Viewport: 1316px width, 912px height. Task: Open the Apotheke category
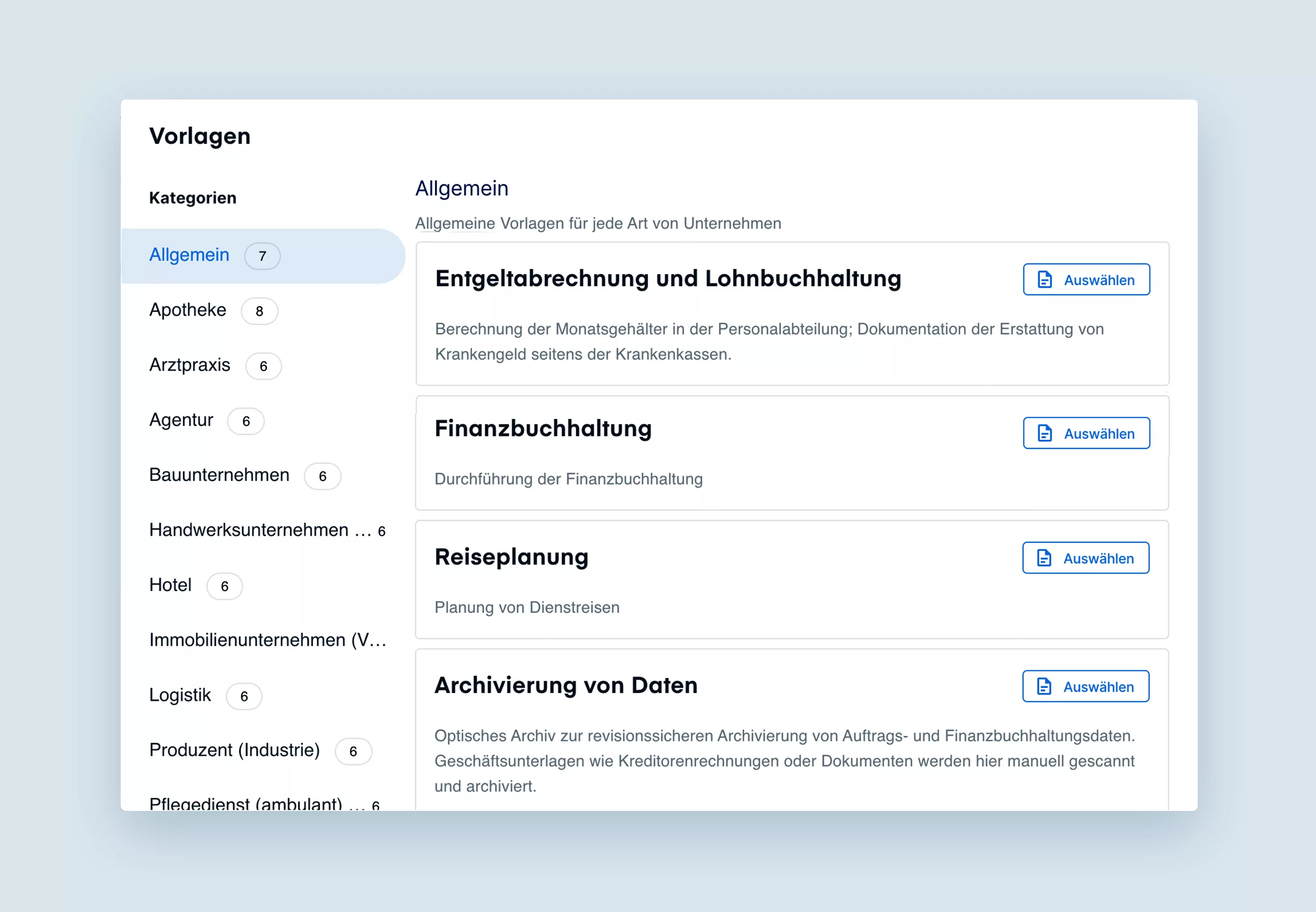[x=263, y=310]
